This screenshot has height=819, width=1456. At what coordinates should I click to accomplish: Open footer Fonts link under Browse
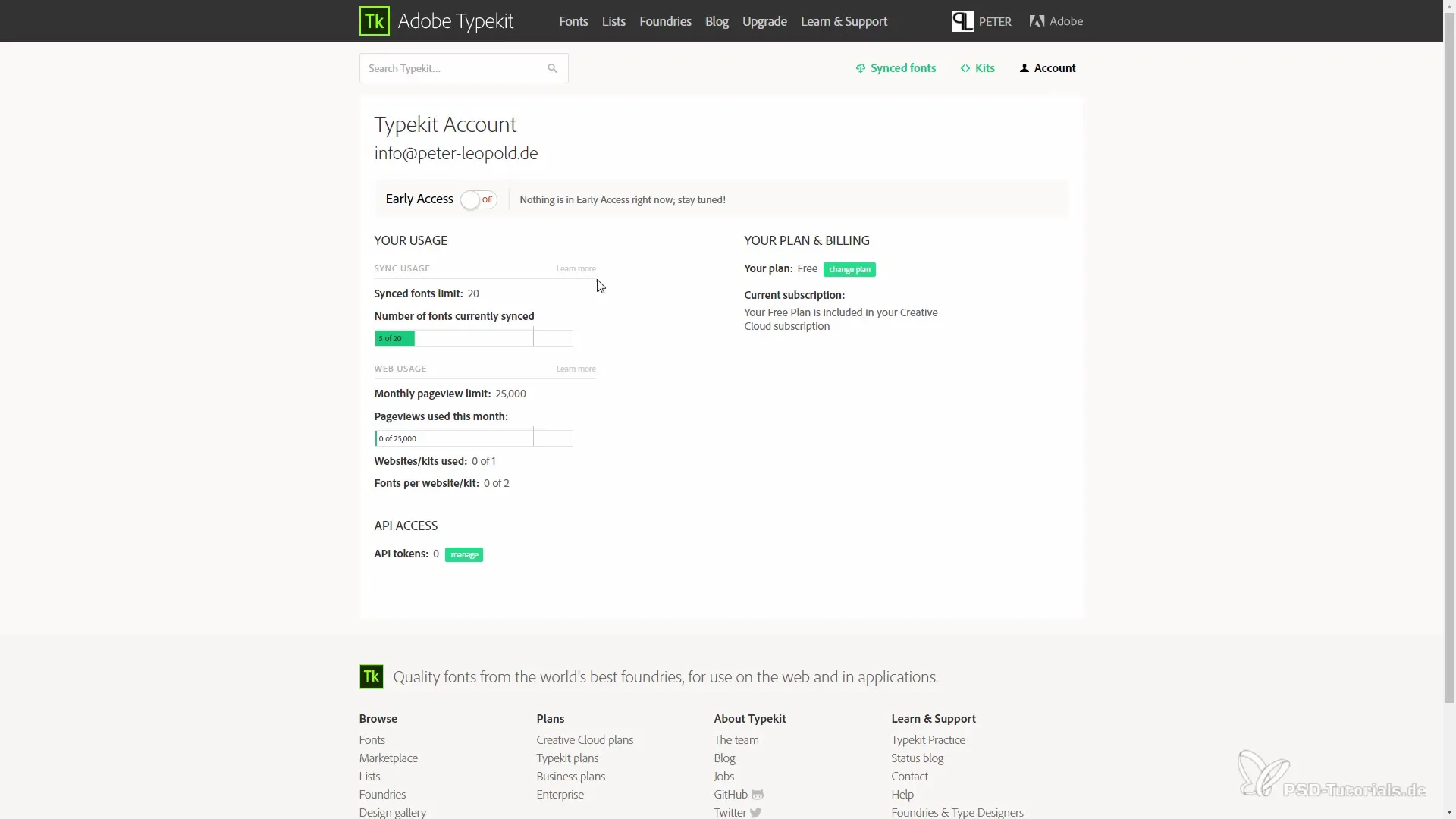click(x=372, y=740)
